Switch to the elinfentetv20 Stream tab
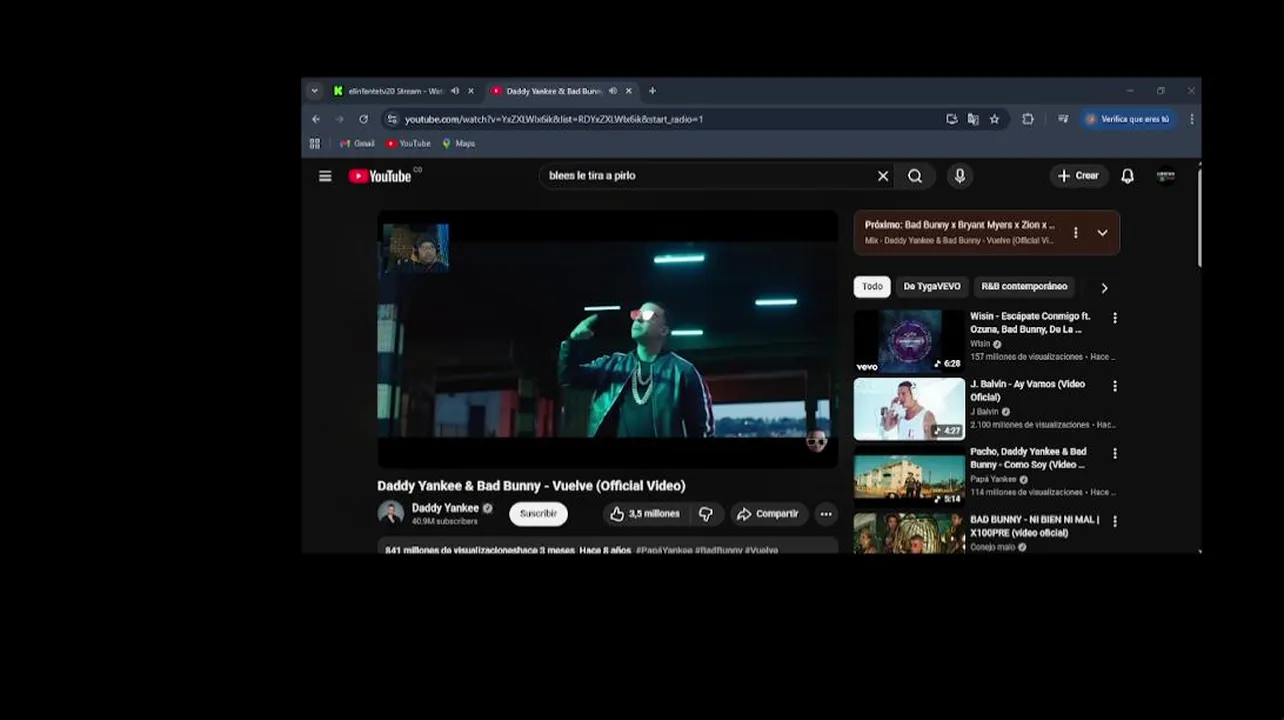Screen dimensions: 1284x720 point(394,91)
